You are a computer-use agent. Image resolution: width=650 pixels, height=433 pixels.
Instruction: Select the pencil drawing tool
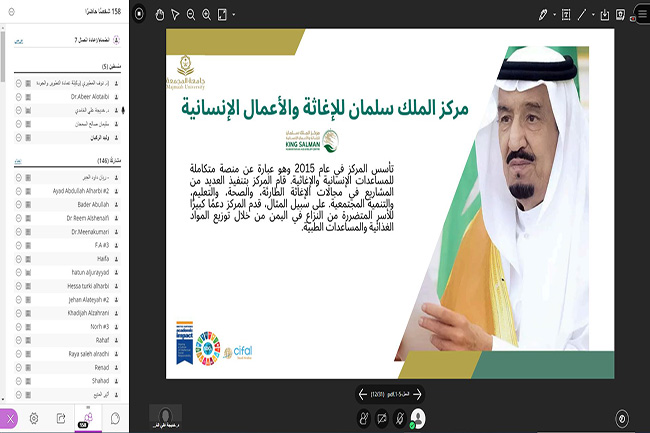coord(543,15)
